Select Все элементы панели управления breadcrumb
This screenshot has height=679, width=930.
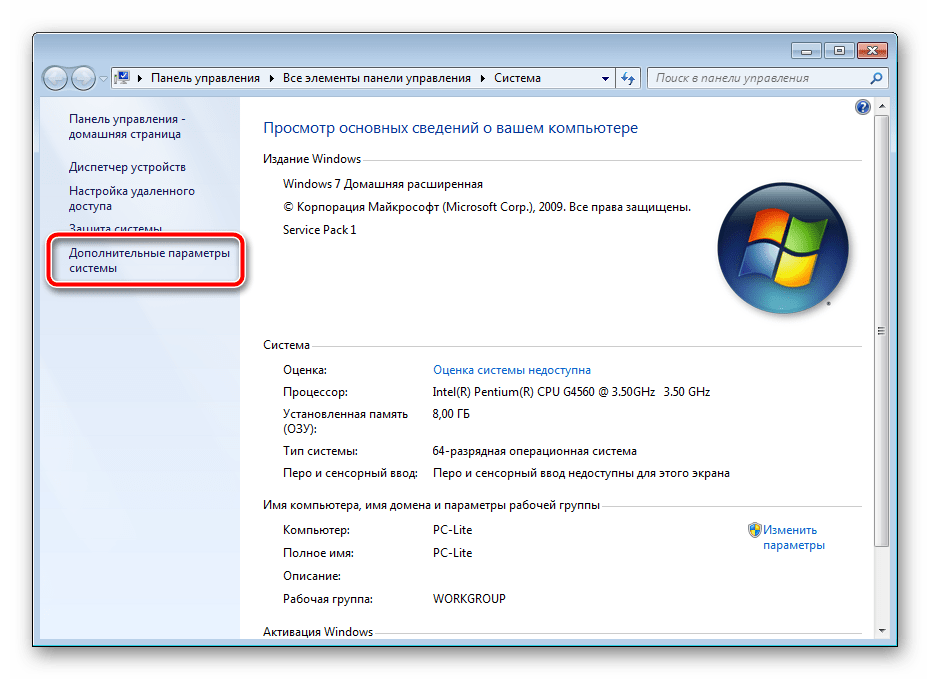pos(377,78)
